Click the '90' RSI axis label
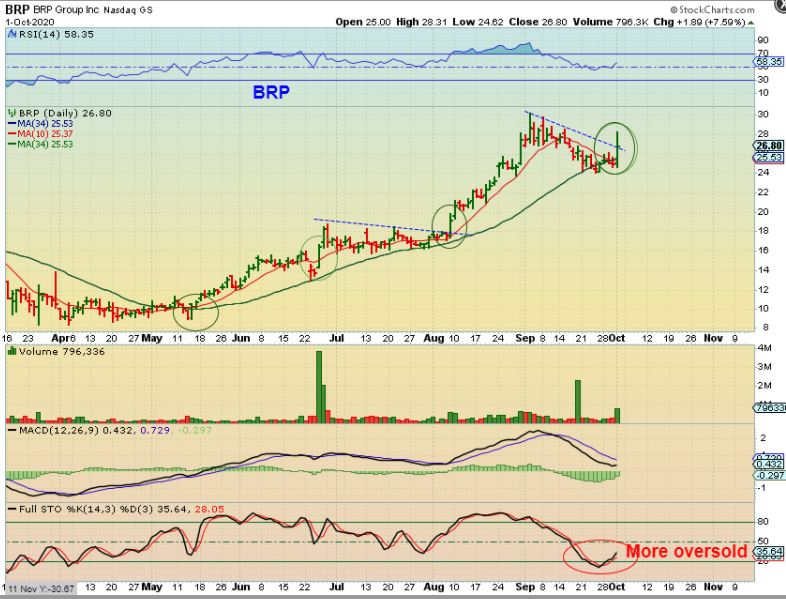 click(763, 40)
